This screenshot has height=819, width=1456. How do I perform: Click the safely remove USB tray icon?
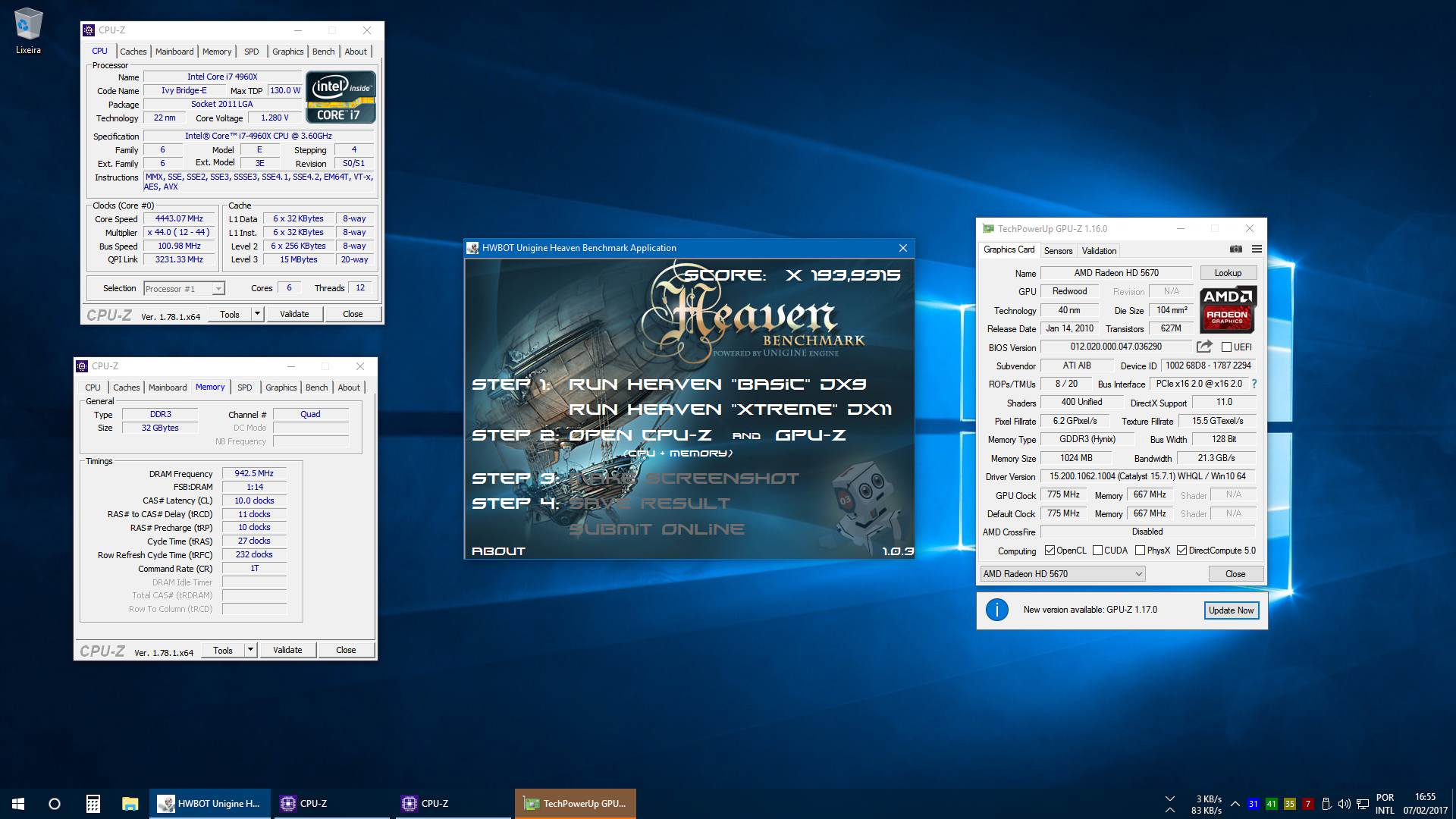pyautogui.click(x=1326, y=804)
